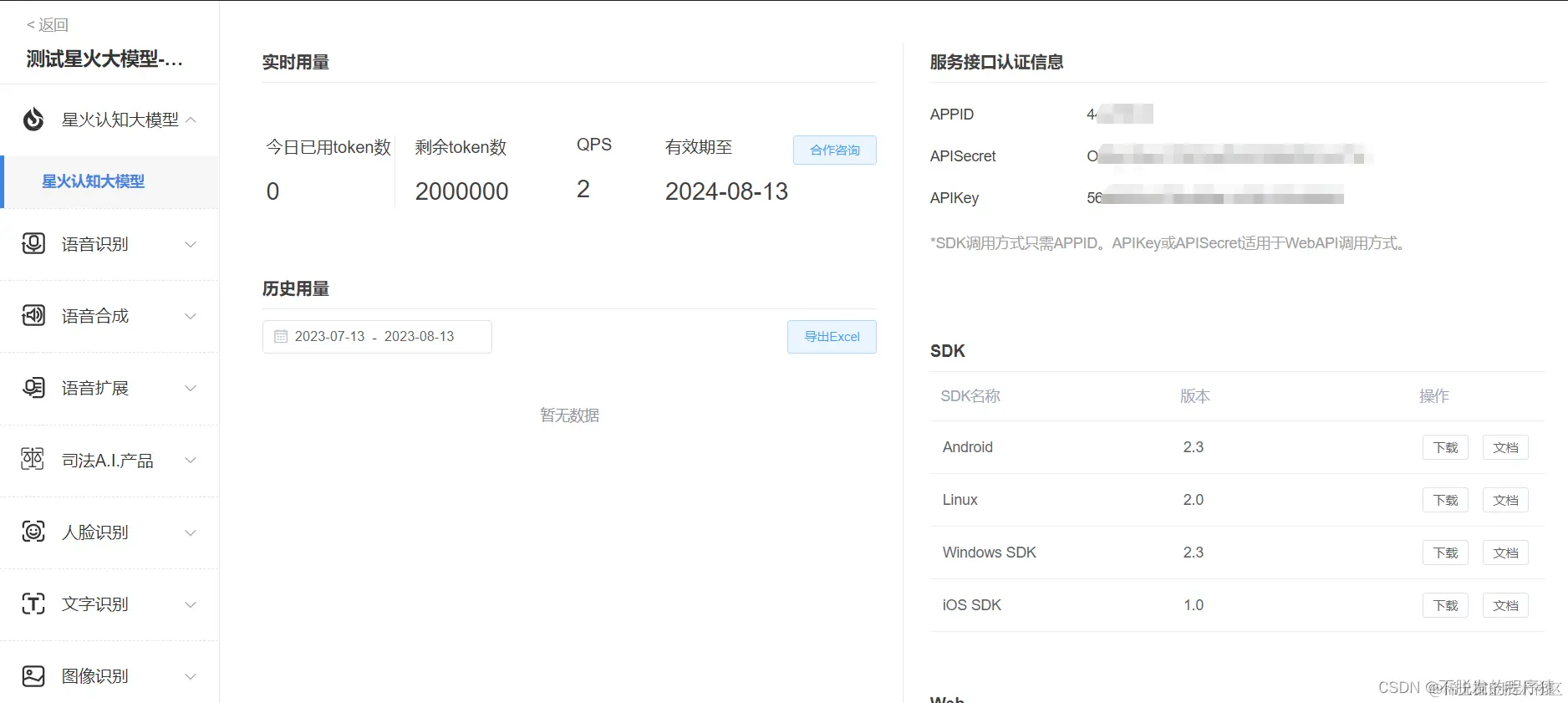This screenshot has height=703, width=1568.
Task: Expand the 语音识别 chevron
Action: pos(191,244)
